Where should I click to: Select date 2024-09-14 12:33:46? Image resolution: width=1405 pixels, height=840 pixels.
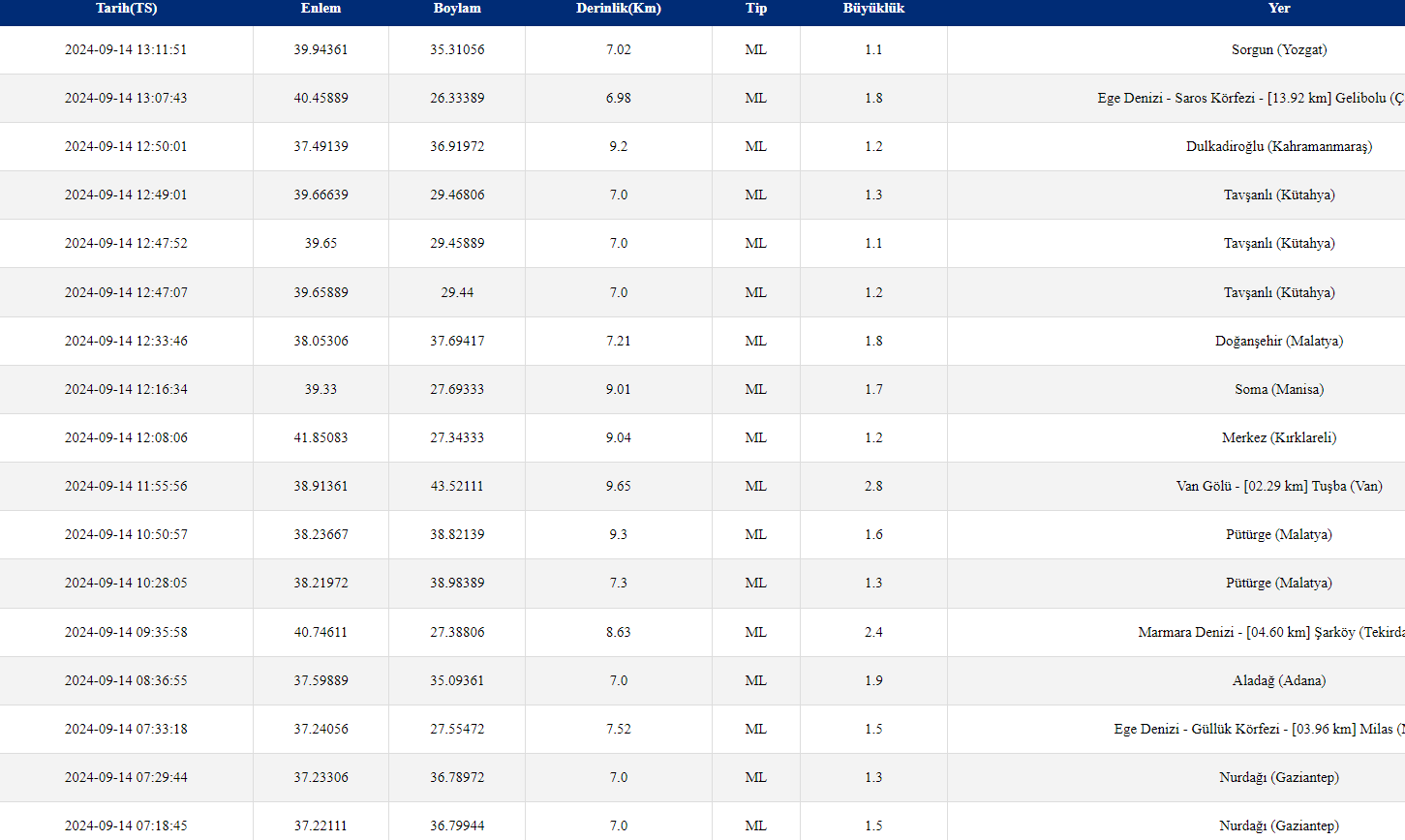tap(126, 341)
